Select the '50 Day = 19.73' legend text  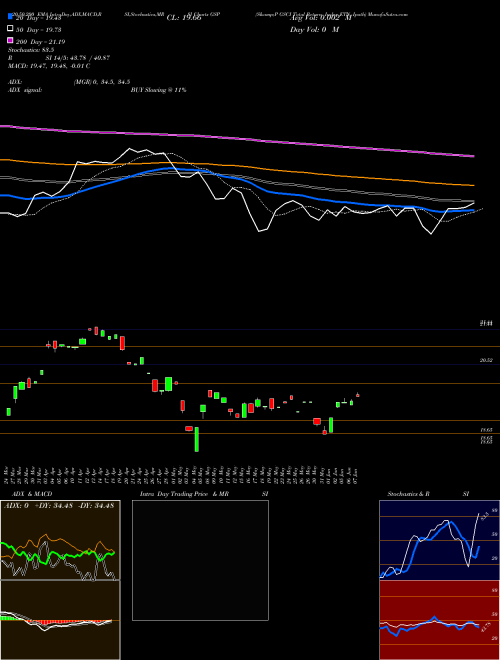click(x=39, y=29)
